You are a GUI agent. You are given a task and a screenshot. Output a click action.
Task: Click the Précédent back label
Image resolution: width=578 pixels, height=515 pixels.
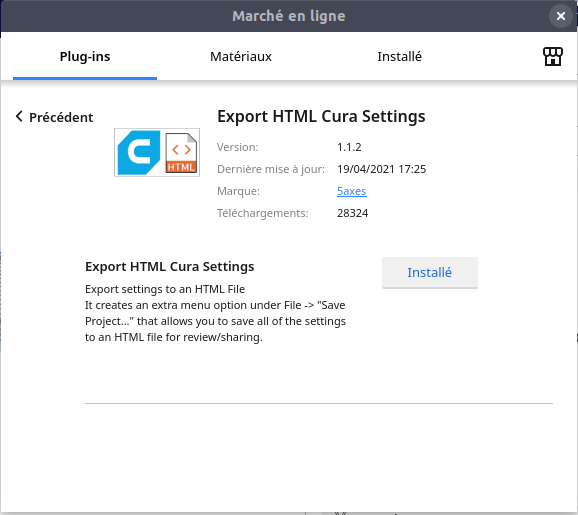point(61,117)
